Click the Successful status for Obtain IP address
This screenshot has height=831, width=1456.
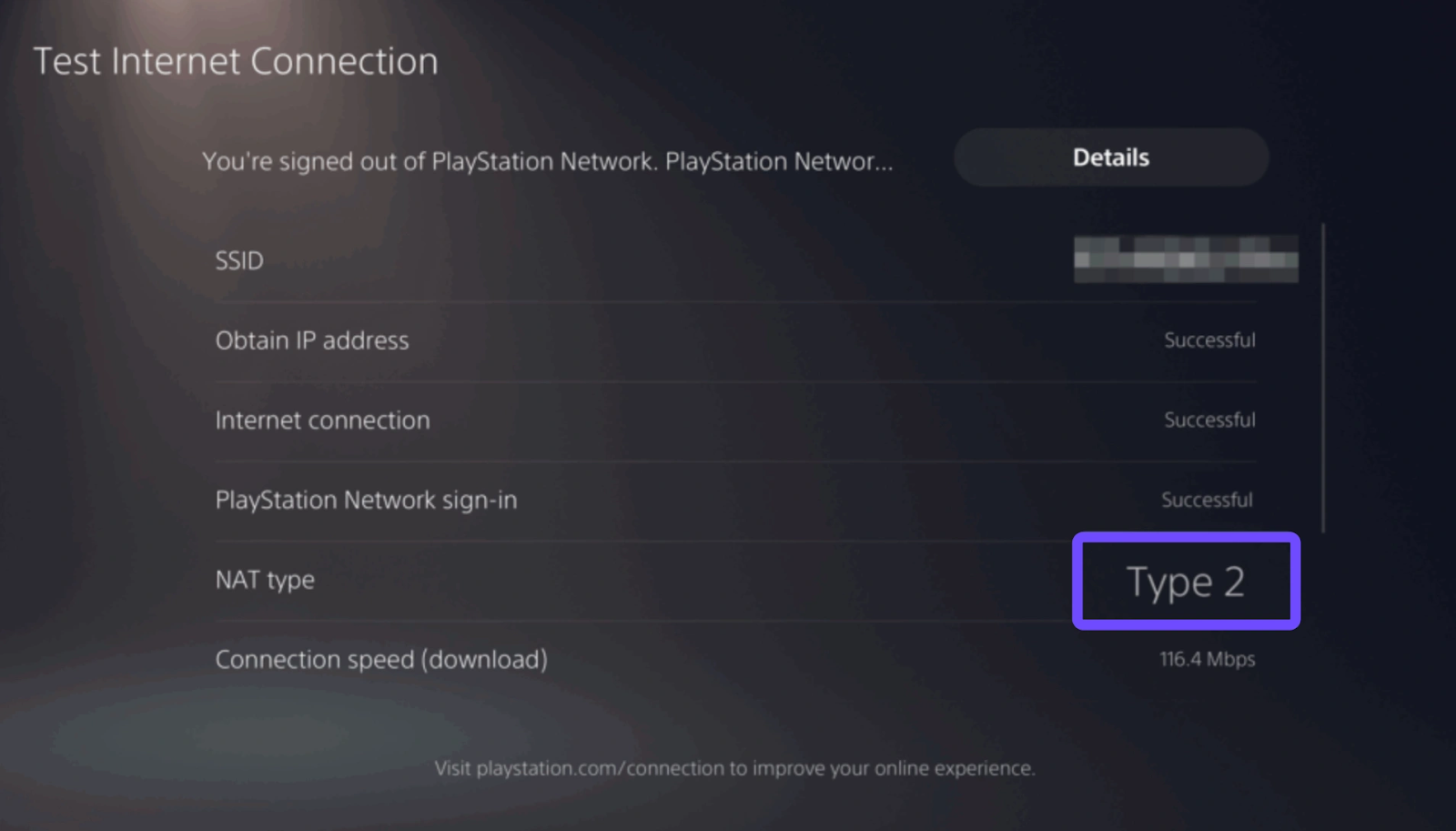[x=1209, y=340]
